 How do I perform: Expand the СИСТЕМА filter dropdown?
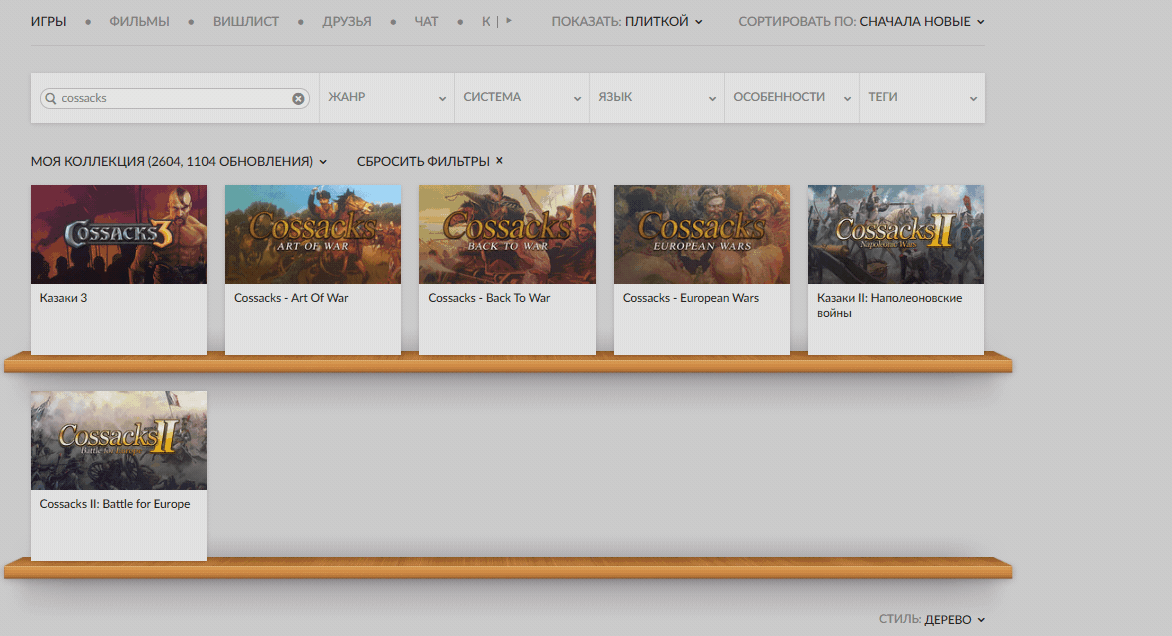[x=522, y=98]
